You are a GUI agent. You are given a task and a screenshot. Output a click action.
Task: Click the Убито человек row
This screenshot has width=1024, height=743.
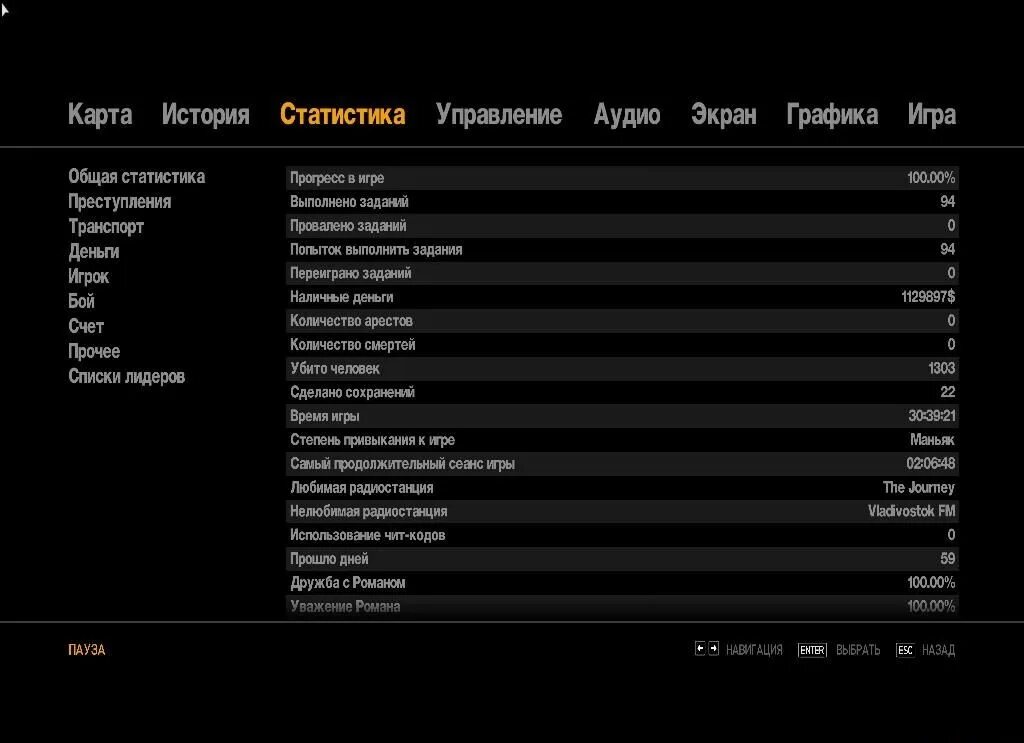coord(622,368)
